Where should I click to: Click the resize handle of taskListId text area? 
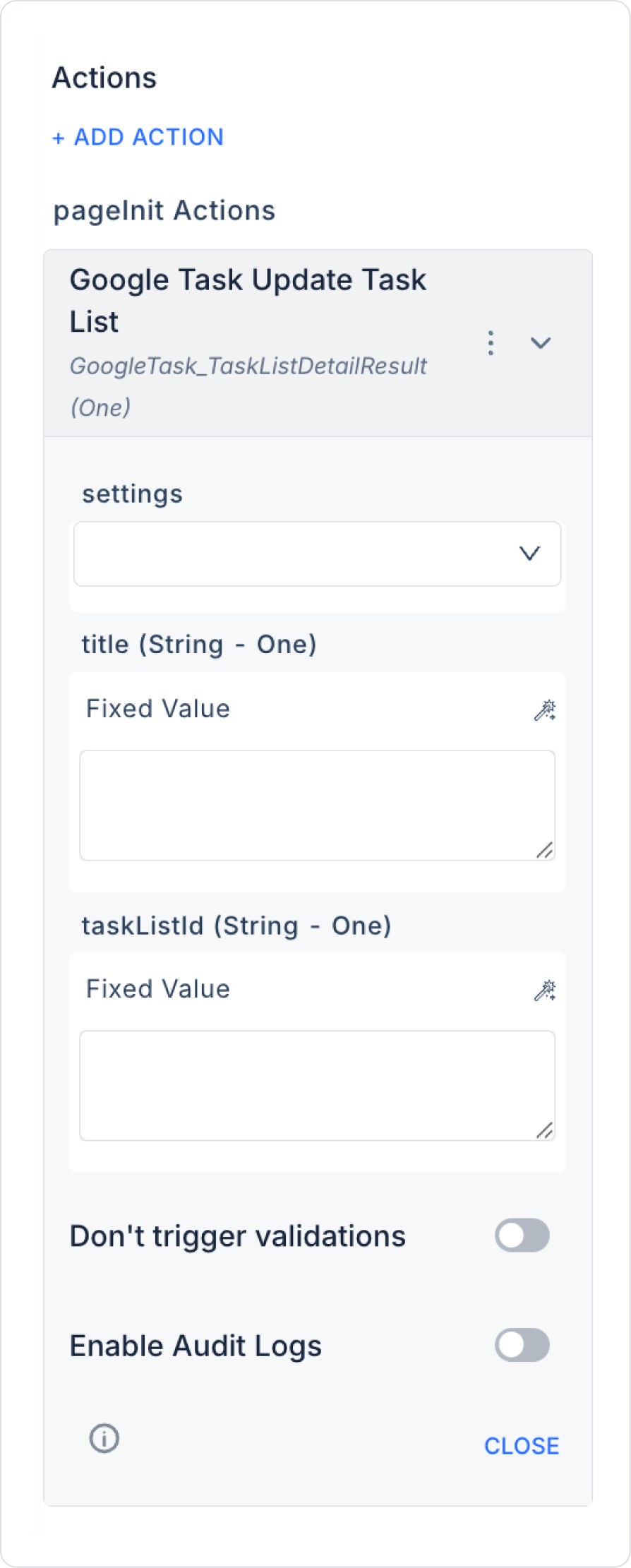[545, 1131]
